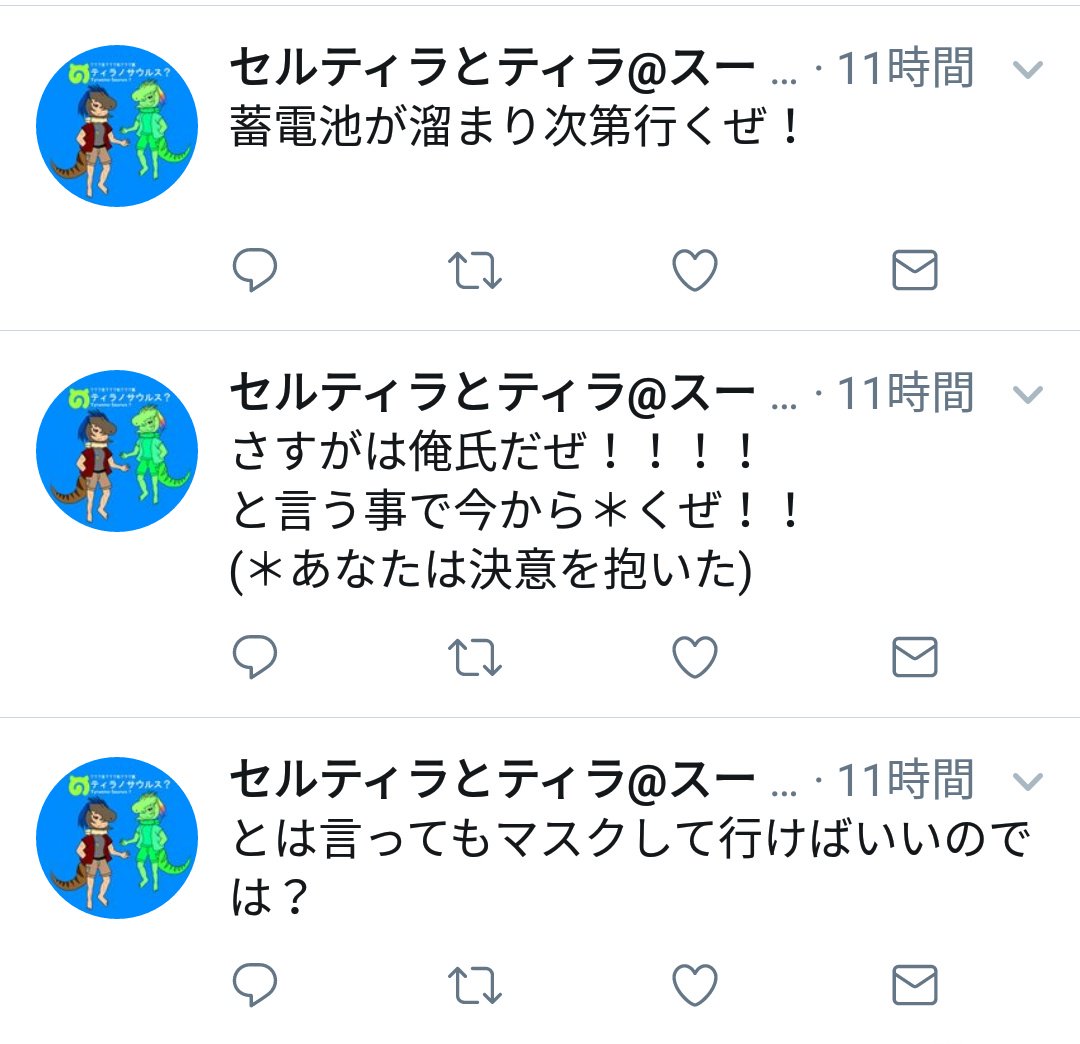Image resolution: width=1080 pixels, height=1044 pixels.
Task: Reply to the マスクして行けば tweet
Action: (x=255, y=984)
